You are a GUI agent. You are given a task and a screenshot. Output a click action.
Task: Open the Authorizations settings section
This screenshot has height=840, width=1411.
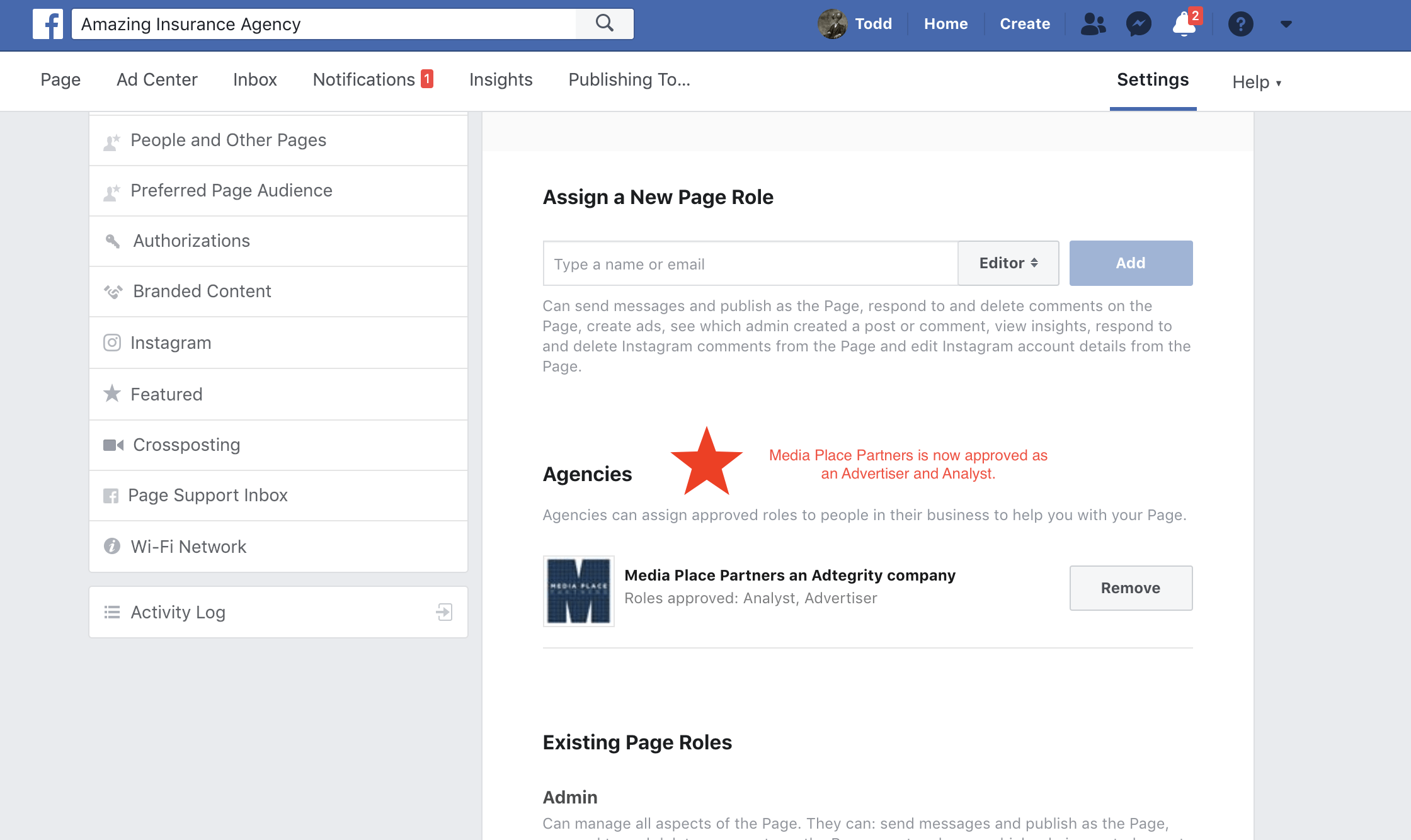(278, 241)
